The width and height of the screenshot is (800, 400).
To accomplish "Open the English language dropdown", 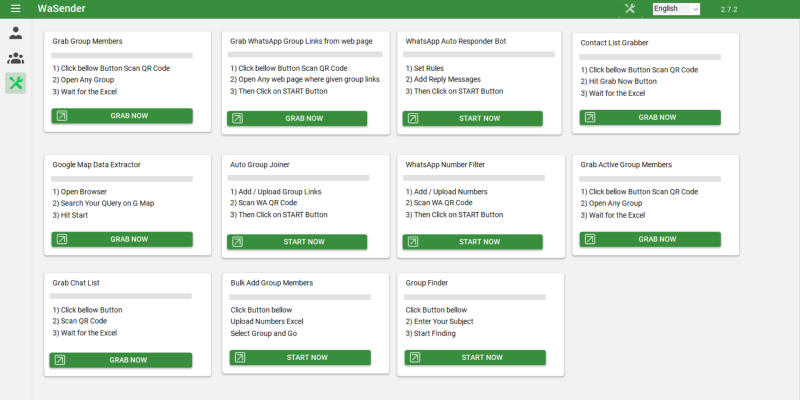I will click(676, 9).
